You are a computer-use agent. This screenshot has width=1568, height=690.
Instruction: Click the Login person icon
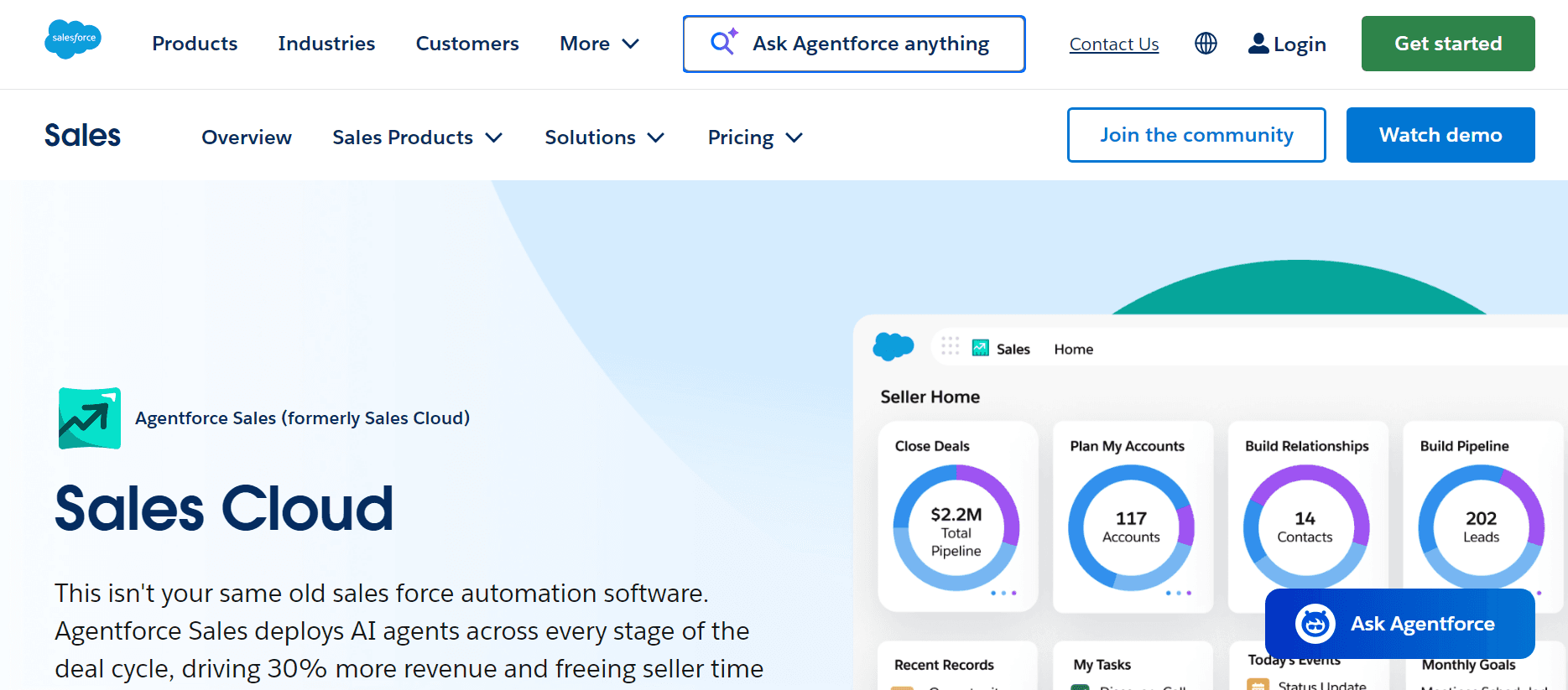(1258, 44)
